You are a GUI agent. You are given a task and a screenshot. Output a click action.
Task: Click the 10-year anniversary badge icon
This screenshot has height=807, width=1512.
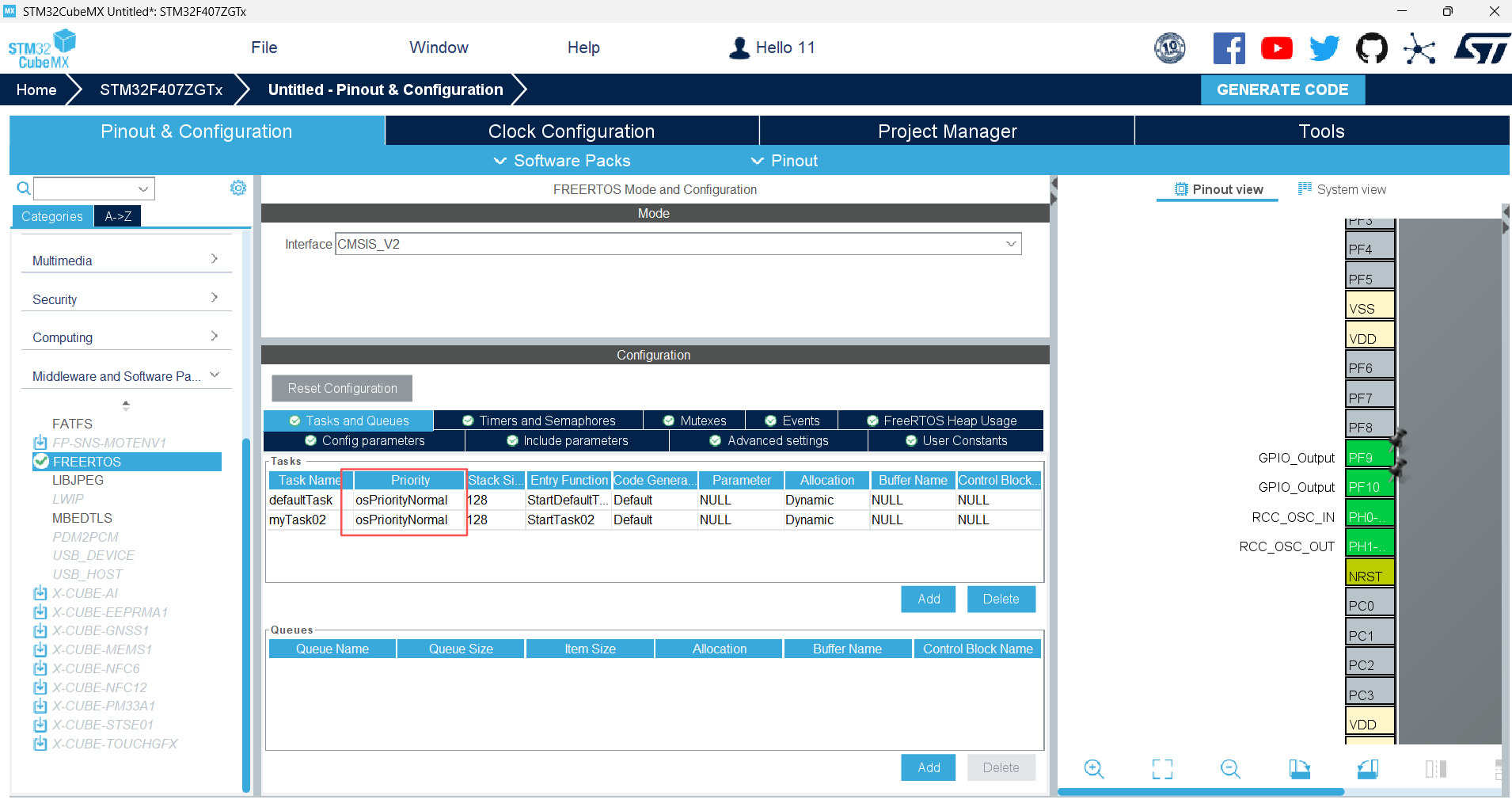click(x=1170, y=48)
